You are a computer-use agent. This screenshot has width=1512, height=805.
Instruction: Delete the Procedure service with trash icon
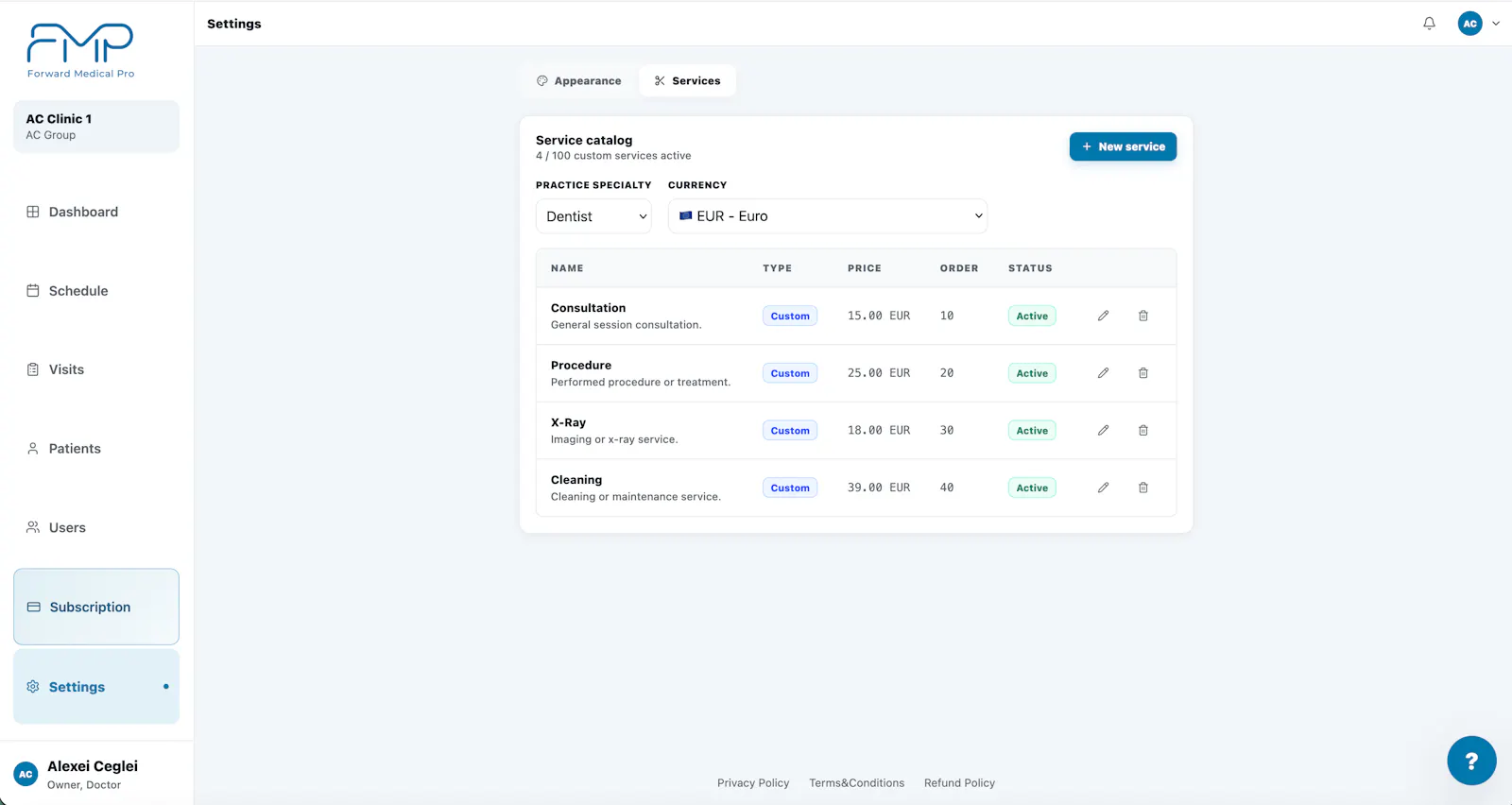coord(1143,373)
